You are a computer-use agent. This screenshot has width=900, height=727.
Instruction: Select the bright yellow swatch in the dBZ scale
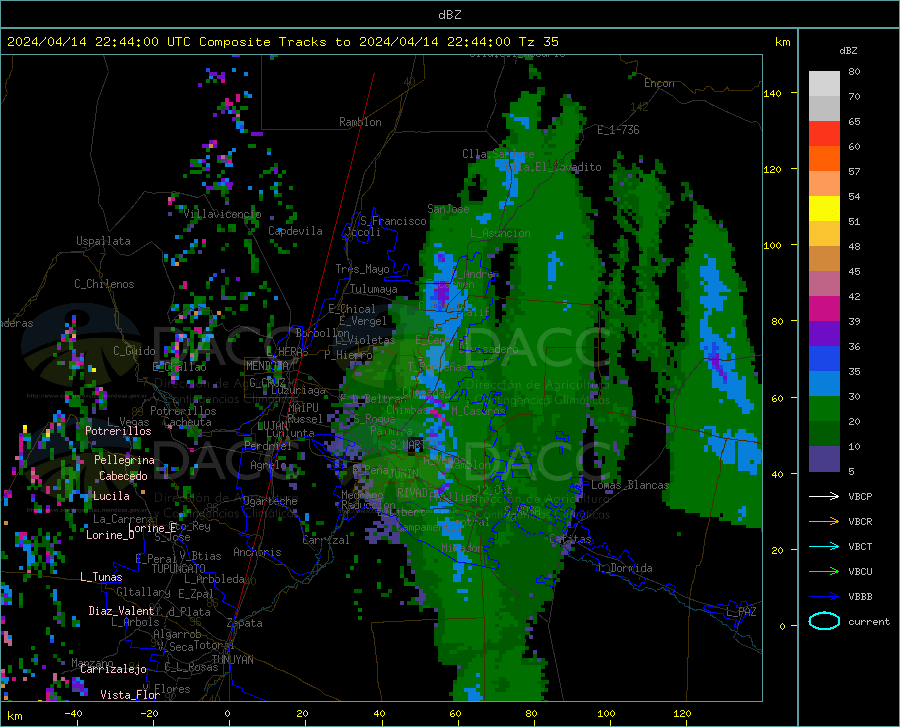click(824, 209)
